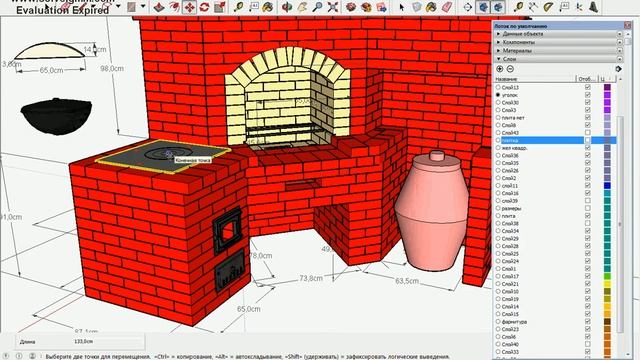Viewport: 640px width, 360px height.
Task: Pick the first Tape Measure tool
Action: point(238,7)
